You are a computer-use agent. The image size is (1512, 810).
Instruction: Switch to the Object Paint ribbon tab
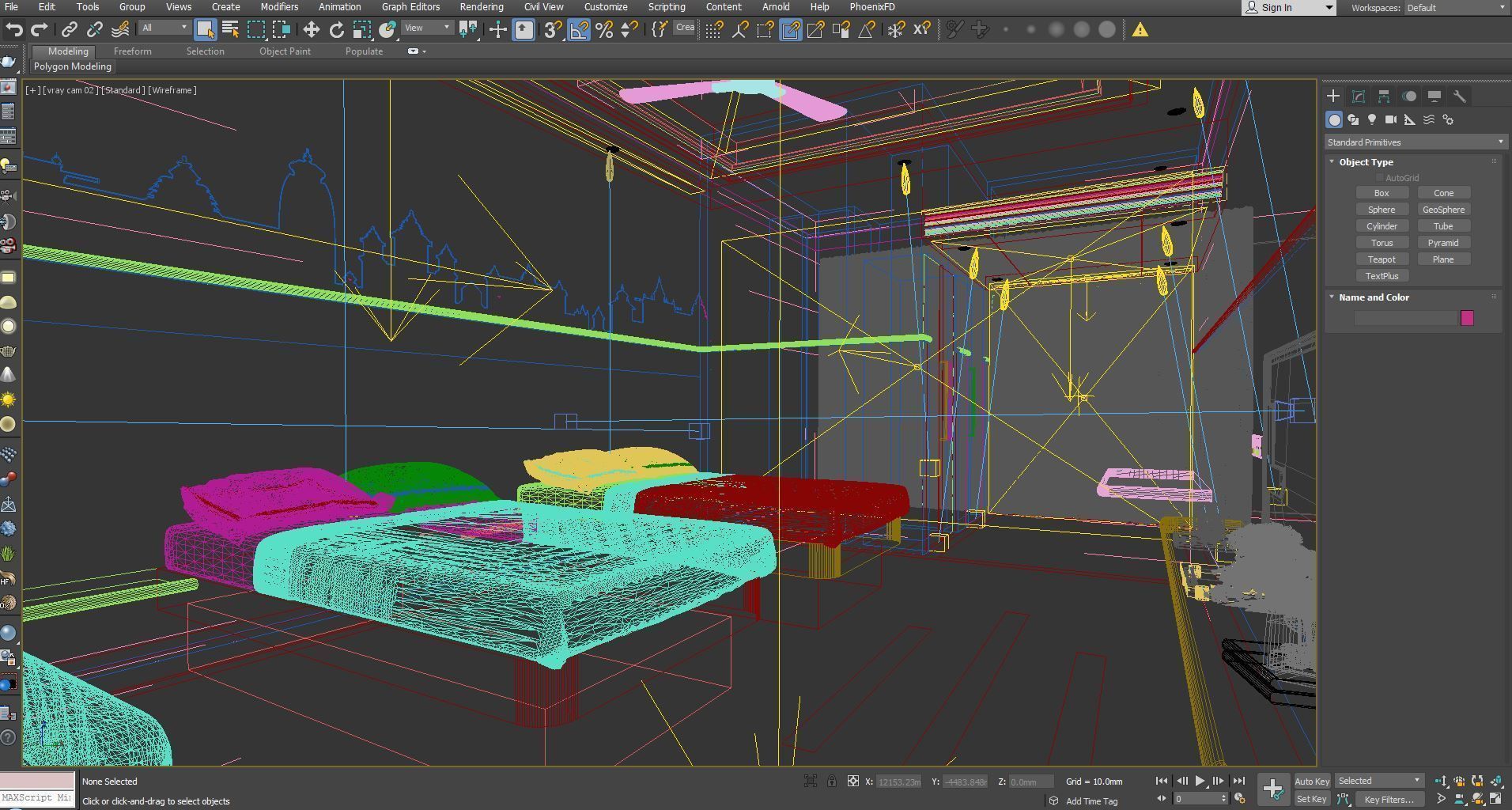click(x=285, y=51)
